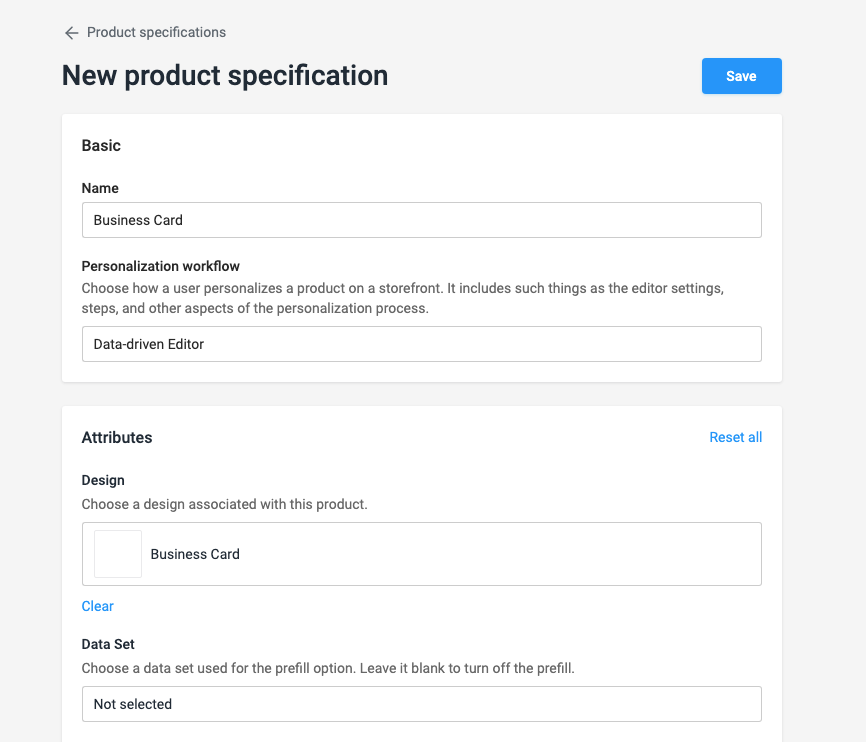
Task: Click the Basic section heading
Action: pos(101,146)
